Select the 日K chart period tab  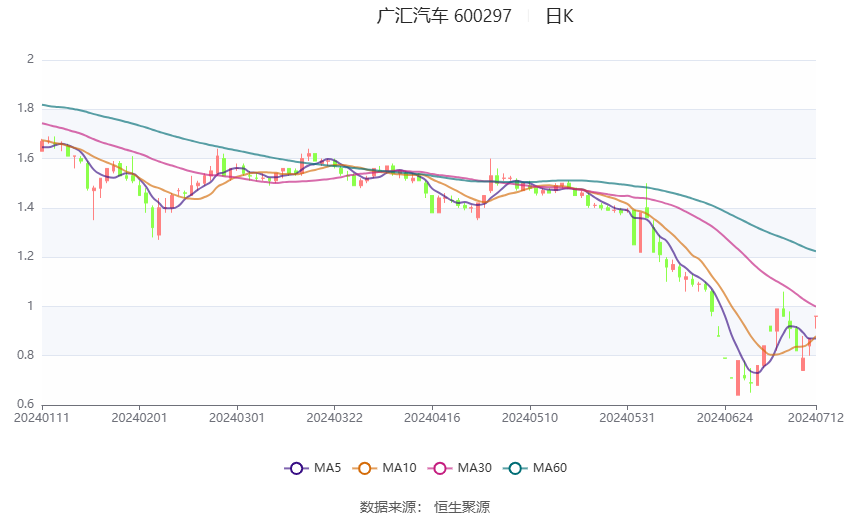(559, 16)
